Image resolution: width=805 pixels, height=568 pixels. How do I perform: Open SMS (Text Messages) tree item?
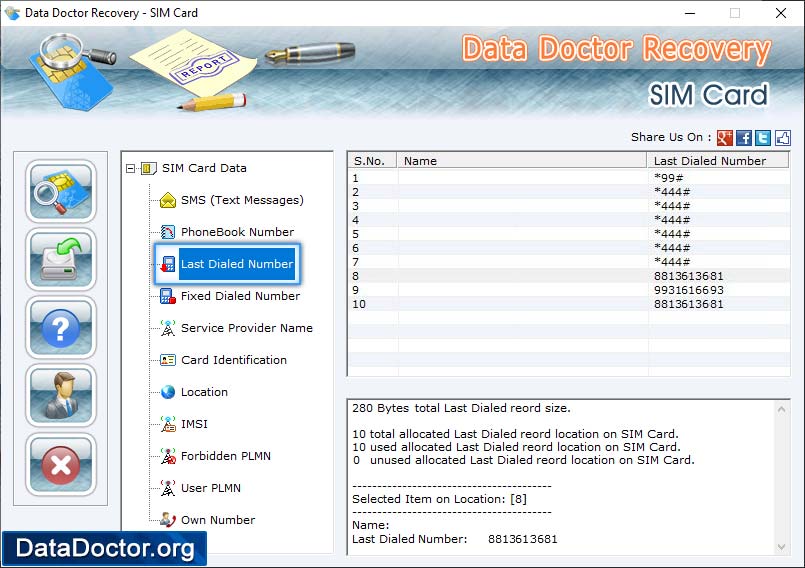(242, 200)
